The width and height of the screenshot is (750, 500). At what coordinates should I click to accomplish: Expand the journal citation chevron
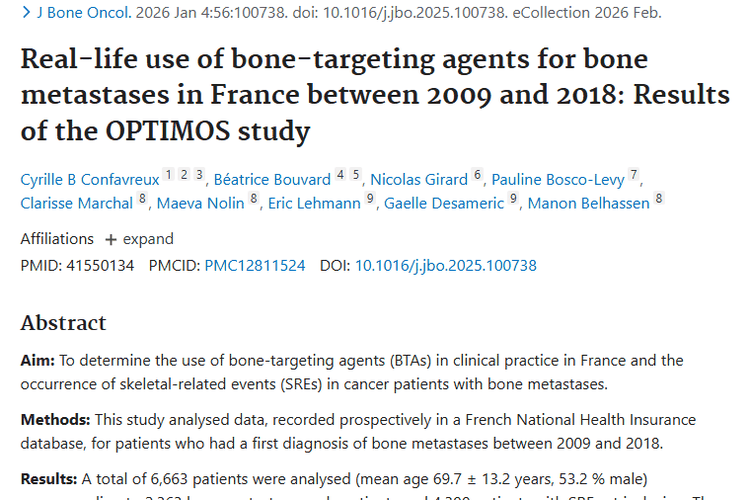[x=26, y=13]
